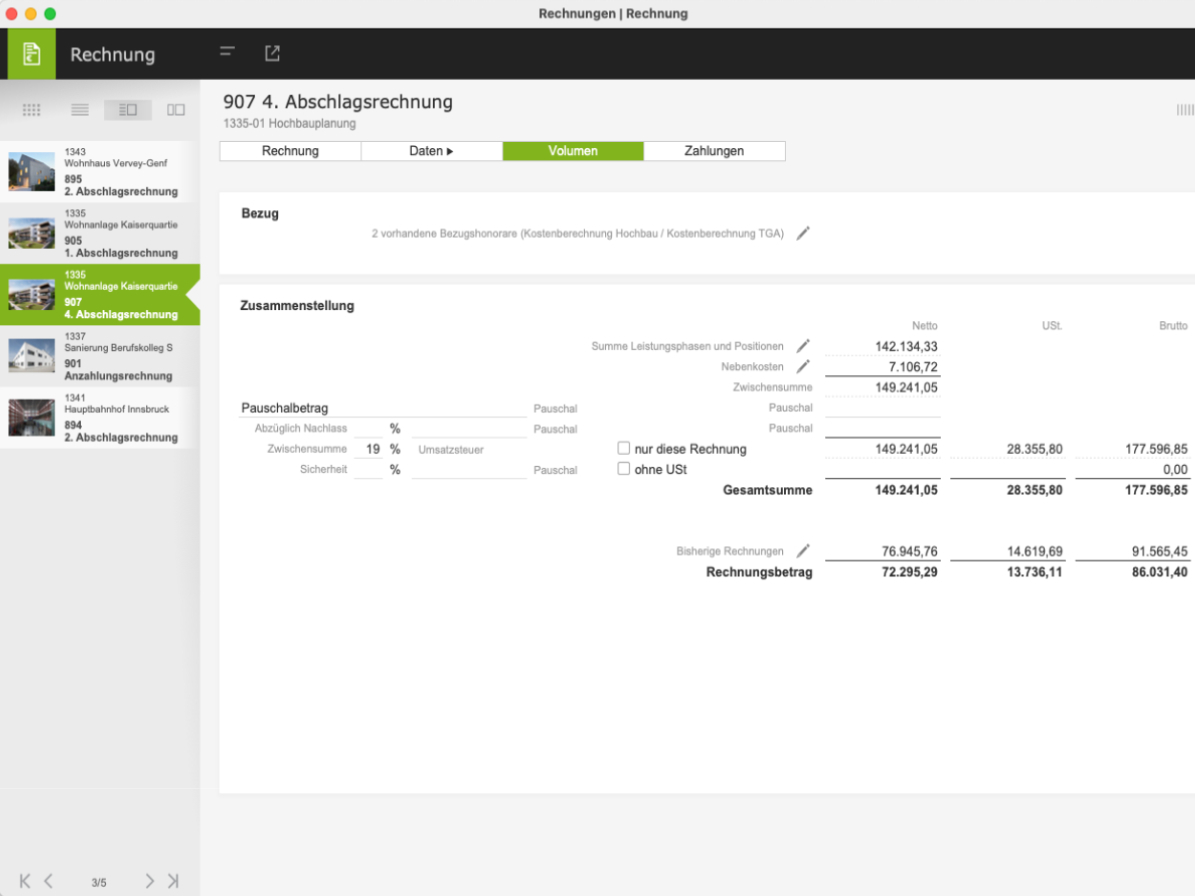Open the hamburger menu icon in header
The height and width of the screenshot is (896, 1195).
coord(227,53)
